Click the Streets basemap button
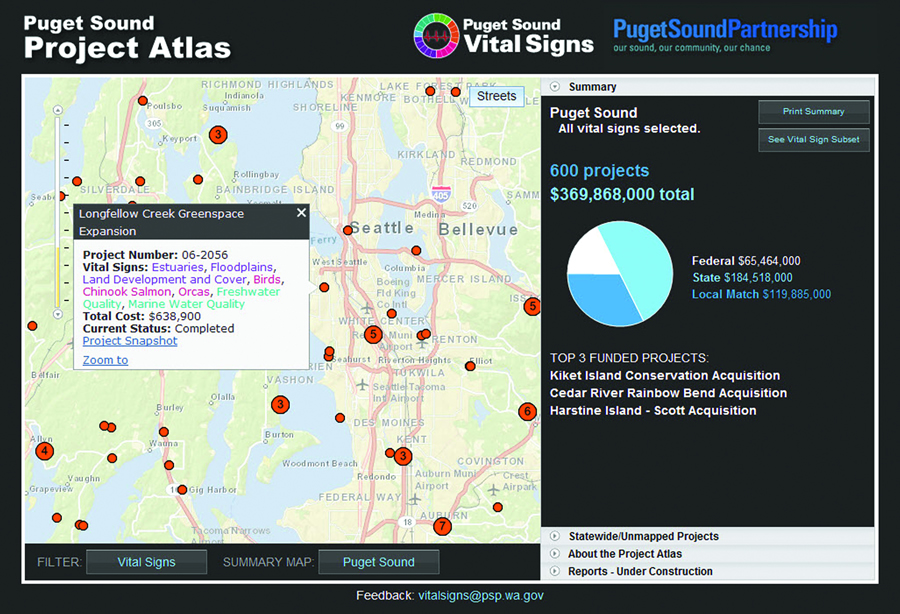Image resolution: width=900 pixels, height=614 pixels. coord(496,96)
